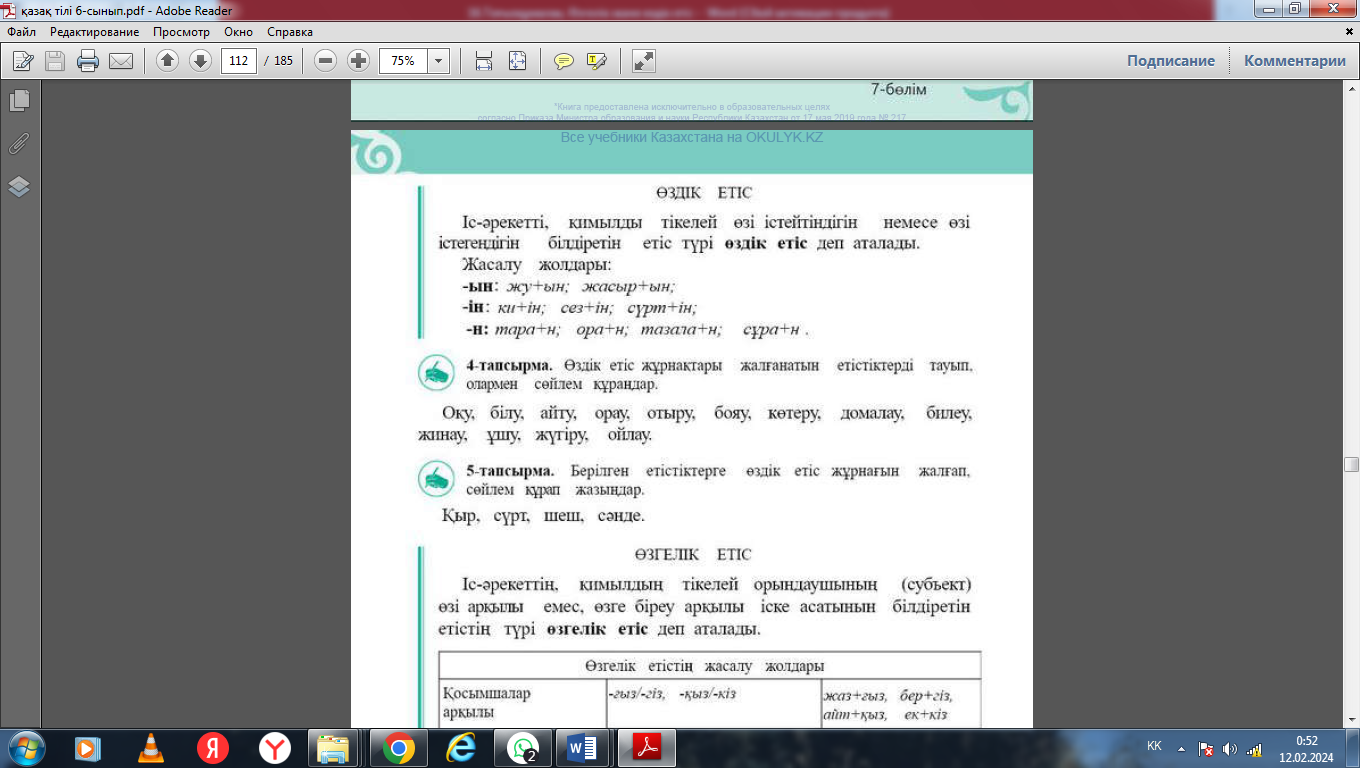
Task: Click the "7-бөлім" section label
Action: 899,90
